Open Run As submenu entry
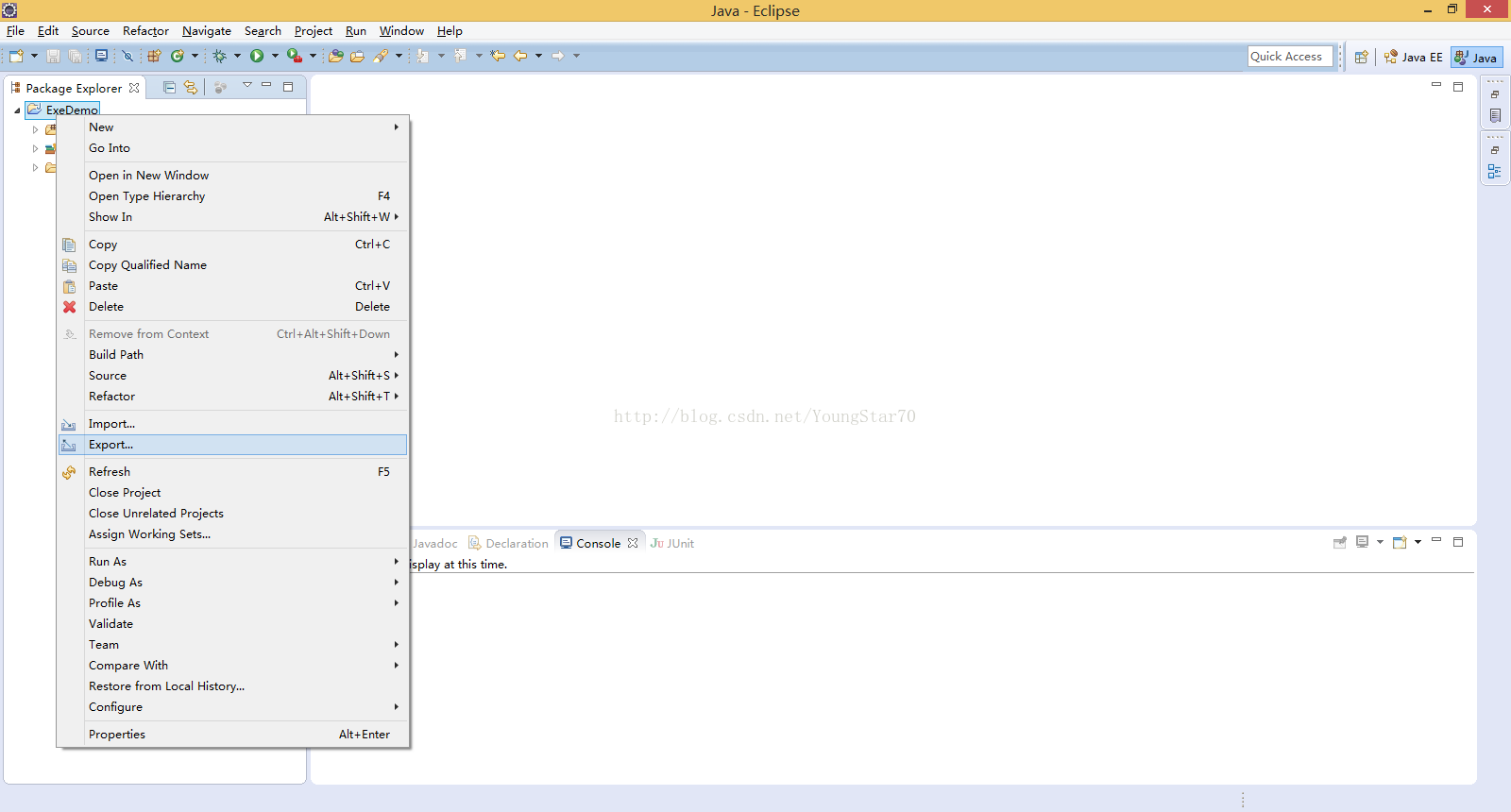This screenshot has height=812, width=1511. point(232,562)
